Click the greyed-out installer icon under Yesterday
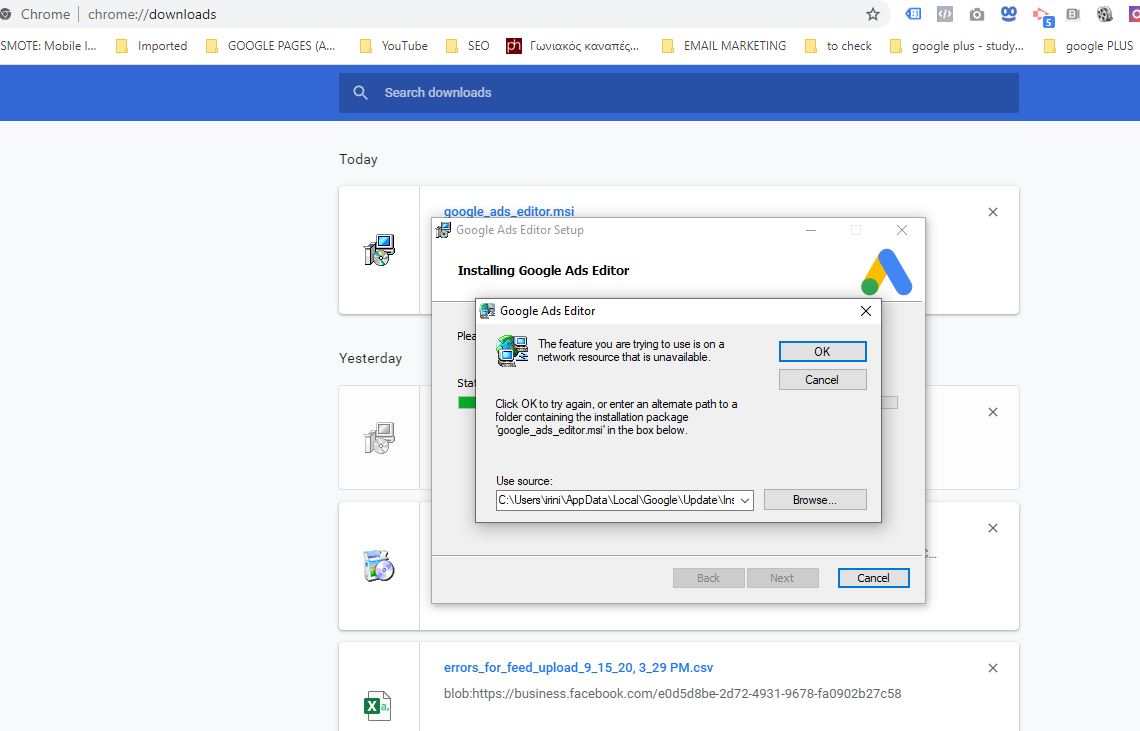Viewport: 1140px width, 731px height. [x=379, y=438]
